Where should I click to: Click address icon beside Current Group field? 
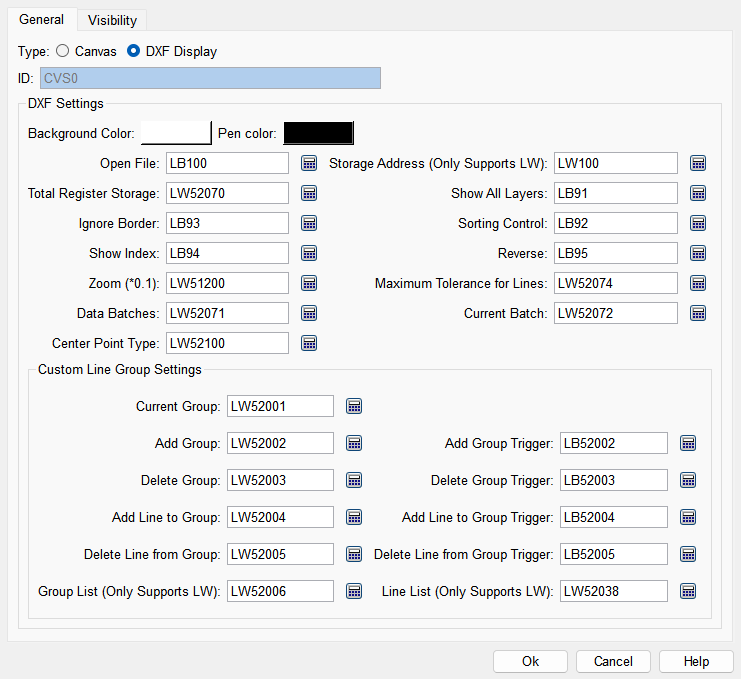[x=354, y=406]
